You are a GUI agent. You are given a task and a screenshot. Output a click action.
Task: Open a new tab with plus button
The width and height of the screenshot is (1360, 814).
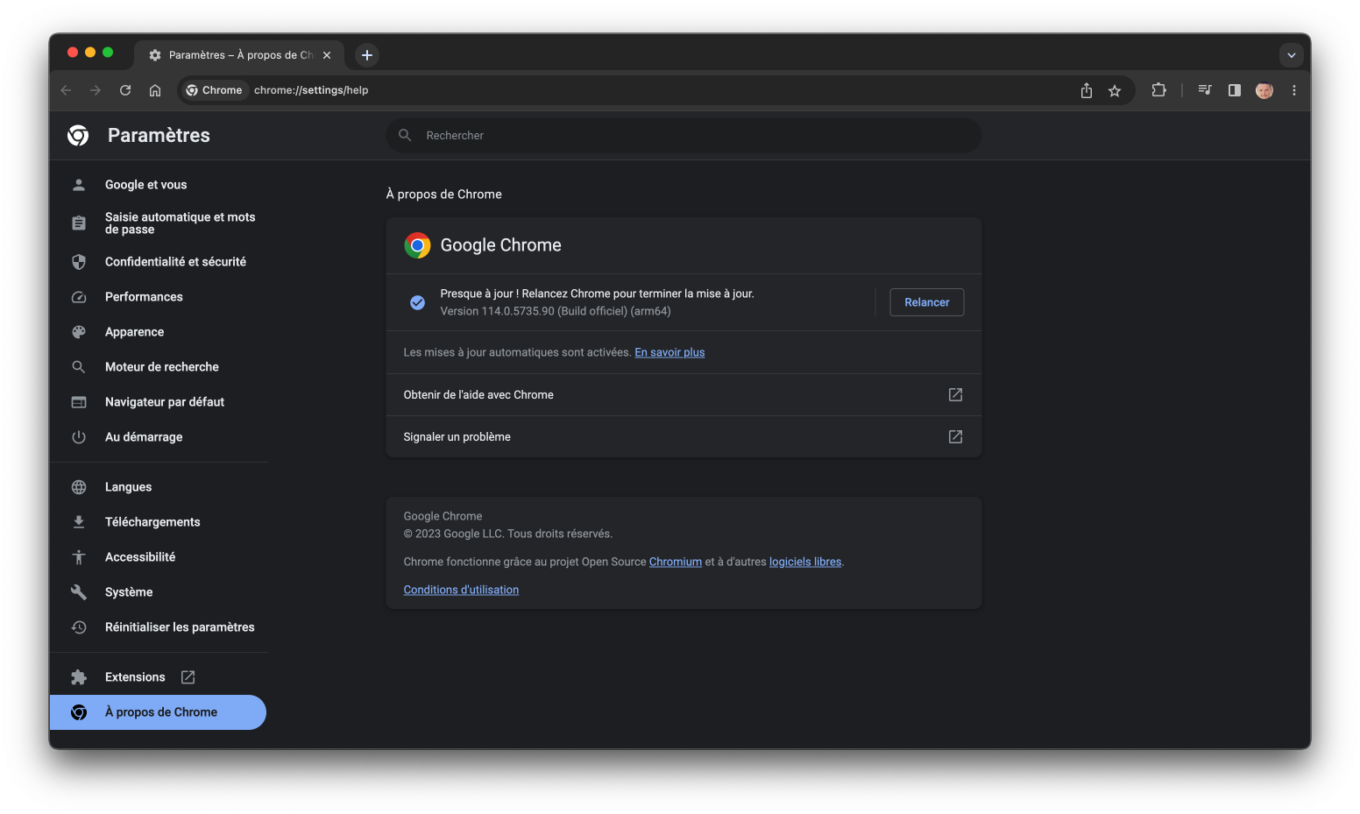(367, 55)
